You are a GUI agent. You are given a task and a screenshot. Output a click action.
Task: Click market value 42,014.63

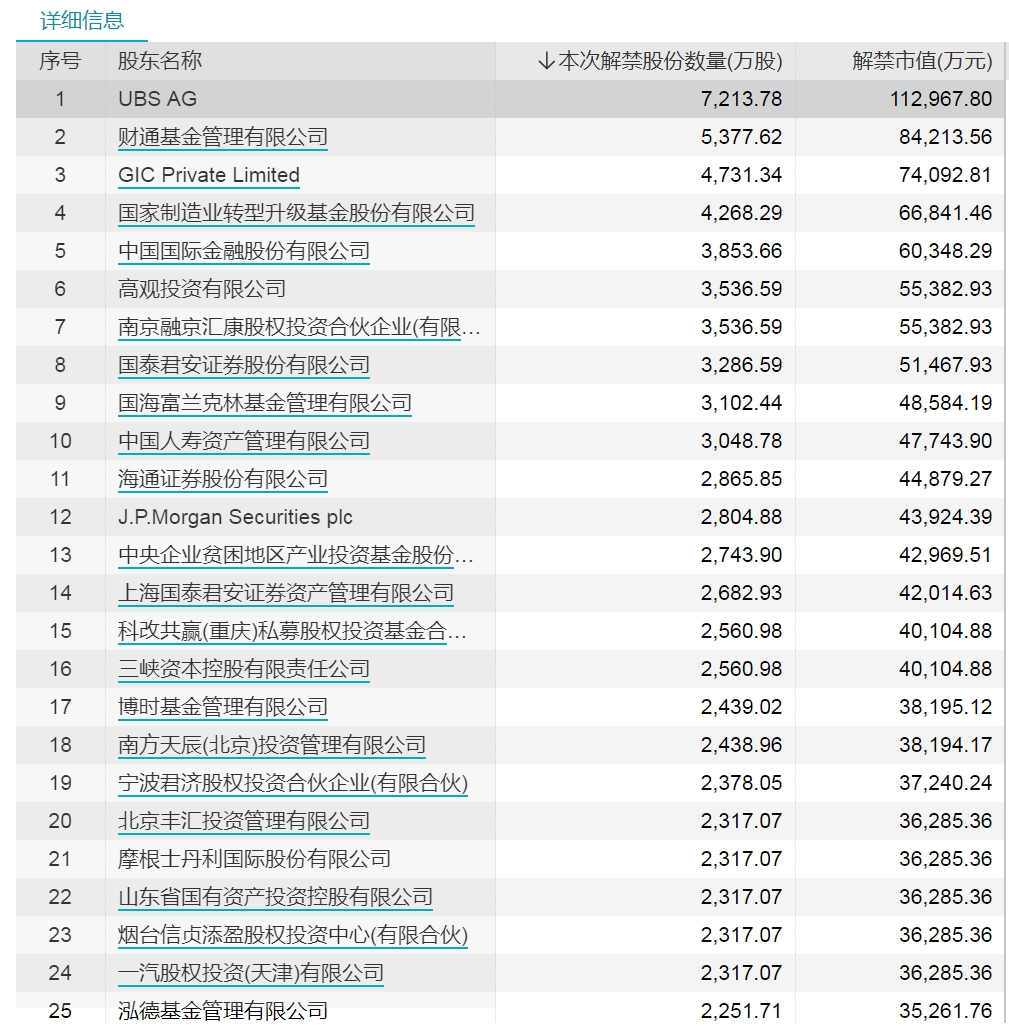945,593
